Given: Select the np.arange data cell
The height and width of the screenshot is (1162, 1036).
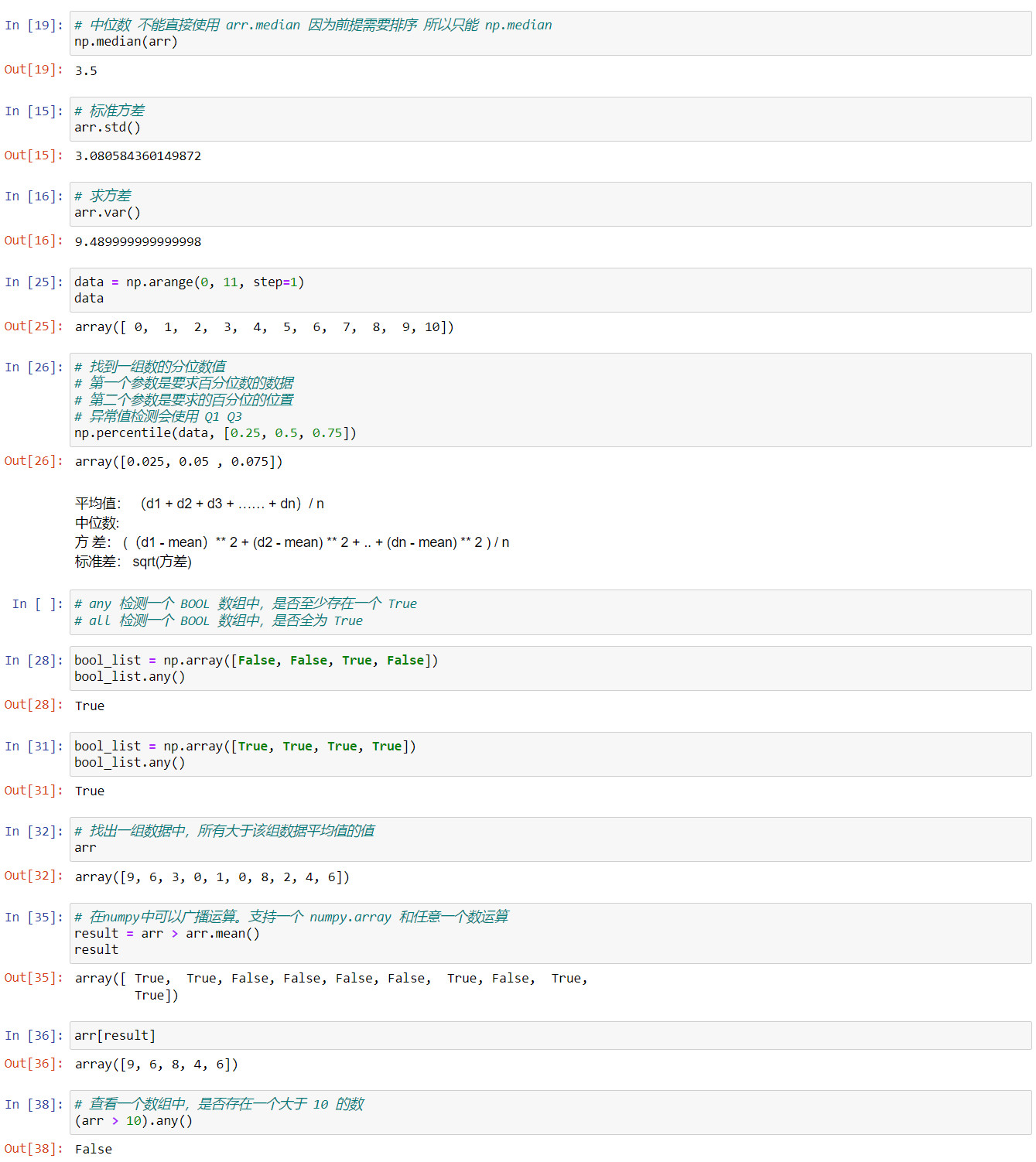Looking at the screenshot, I should click(x=550, y=290).
